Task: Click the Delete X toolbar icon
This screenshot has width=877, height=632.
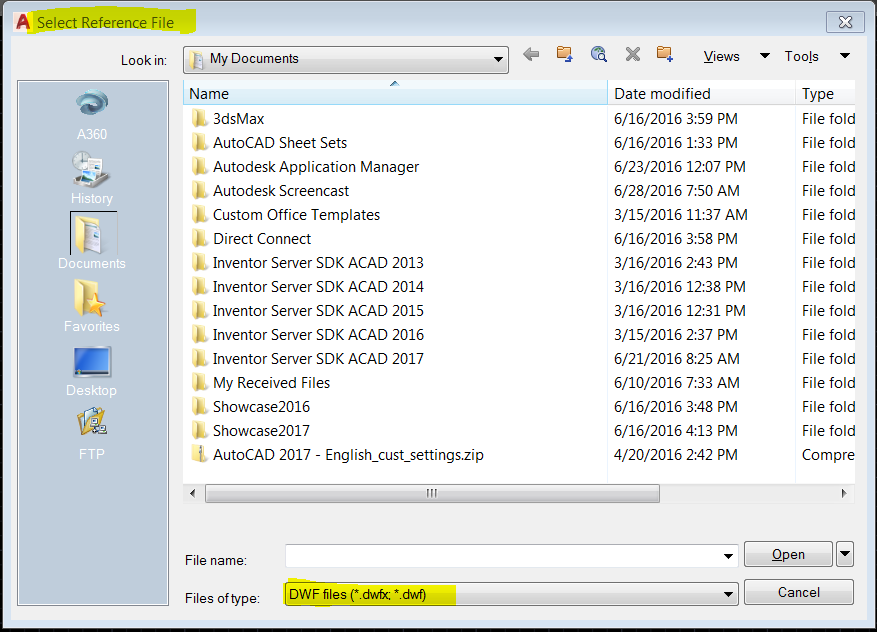Action: [x=633, y=55]
